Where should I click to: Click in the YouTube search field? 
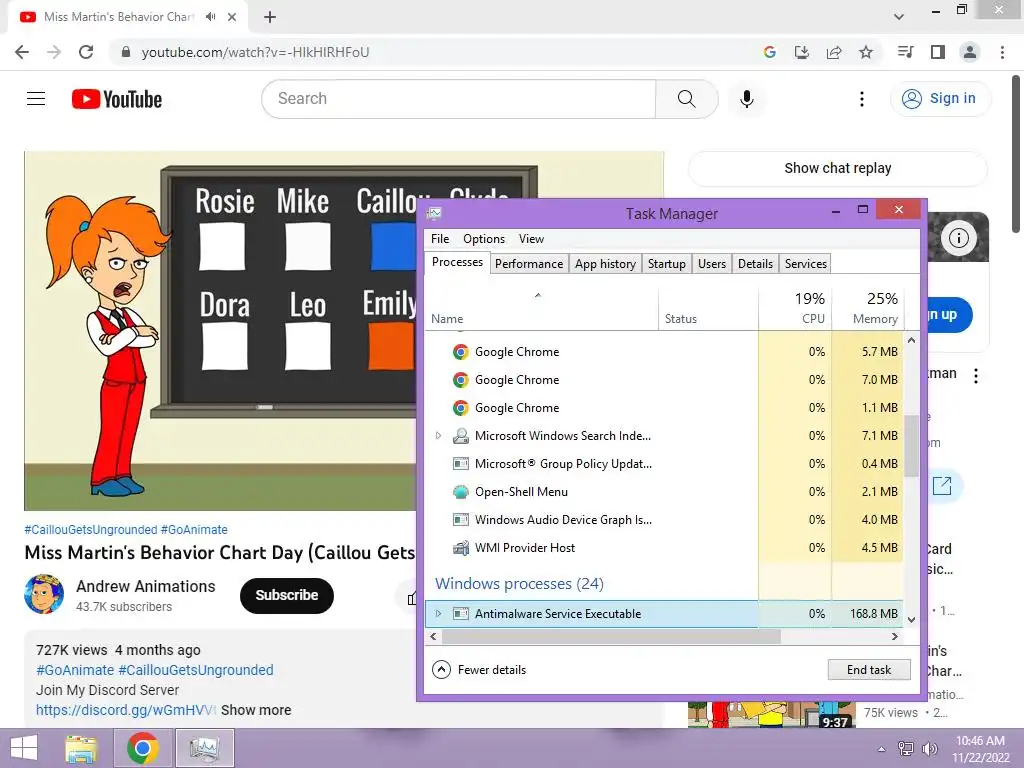pyautogui.click(x=458, y=99)
